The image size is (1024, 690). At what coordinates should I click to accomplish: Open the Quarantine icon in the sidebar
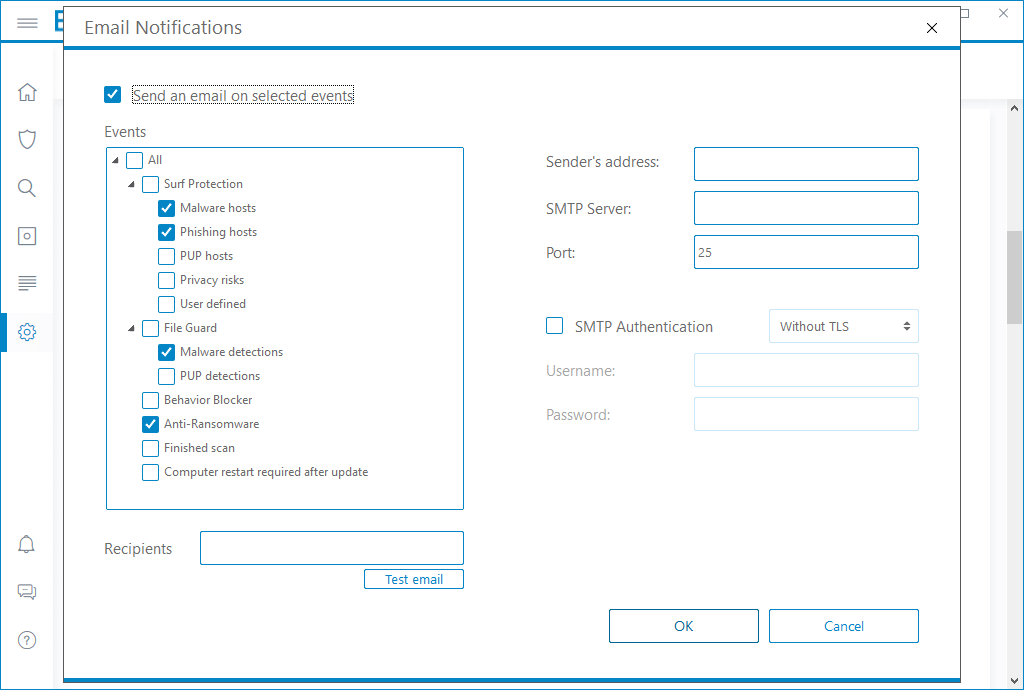pyautogui.click(x=27, y=235)
